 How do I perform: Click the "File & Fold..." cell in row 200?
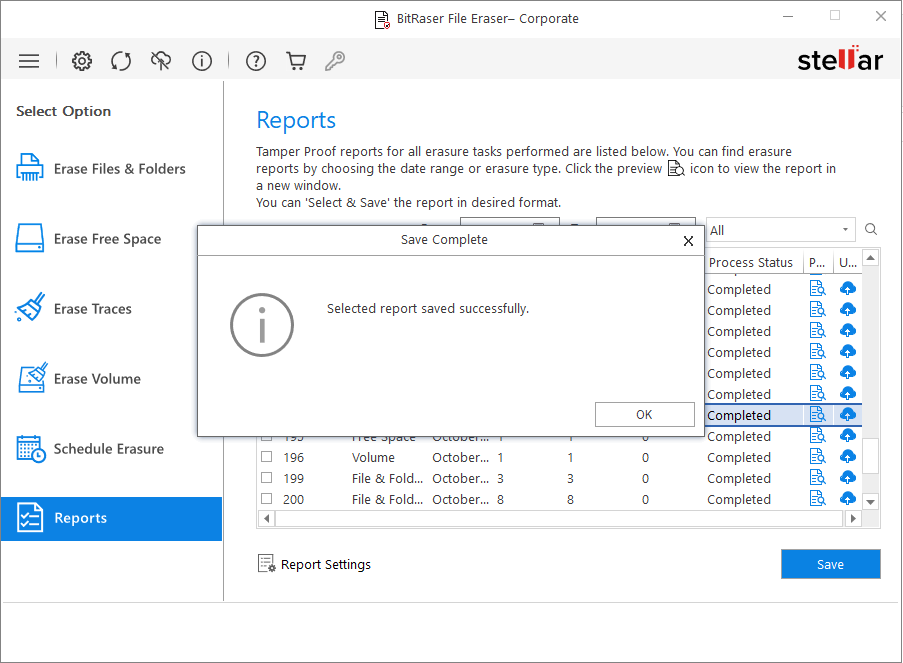pos(387,499)
